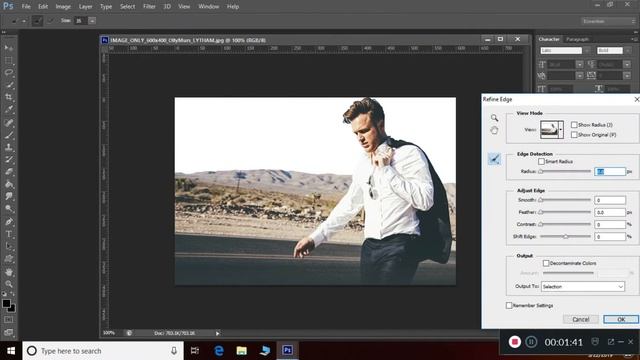Select the Crop tool
The width and height of the screenshot is (640, 360).
(9, 97)
